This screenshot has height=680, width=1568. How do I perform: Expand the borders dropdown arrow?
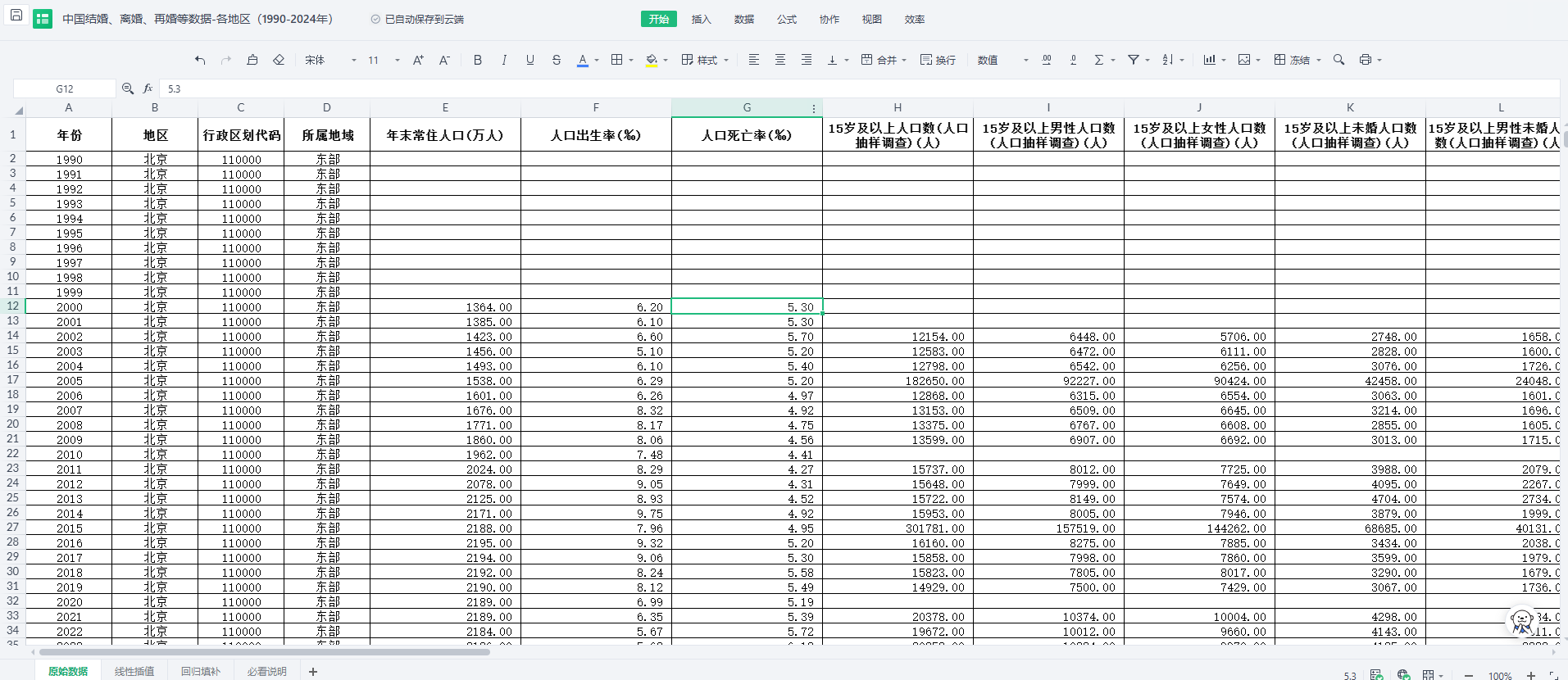(631, 60)
